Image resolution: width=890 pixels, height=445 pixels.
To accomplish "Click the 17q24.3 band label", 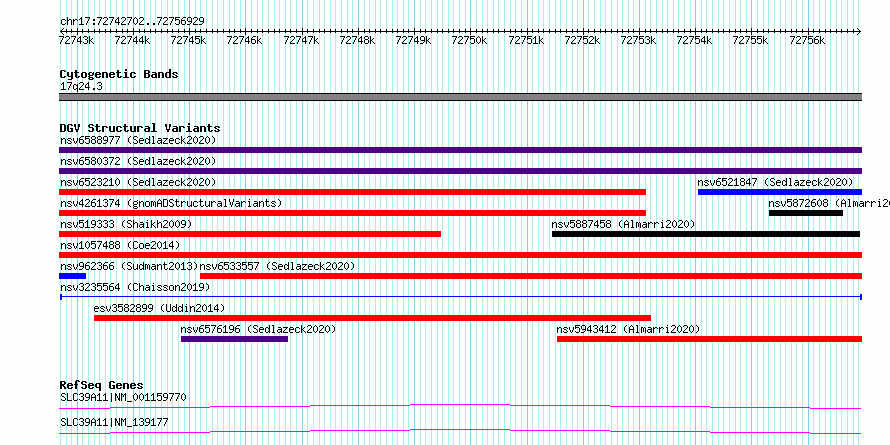I will (x=81, y=87).
